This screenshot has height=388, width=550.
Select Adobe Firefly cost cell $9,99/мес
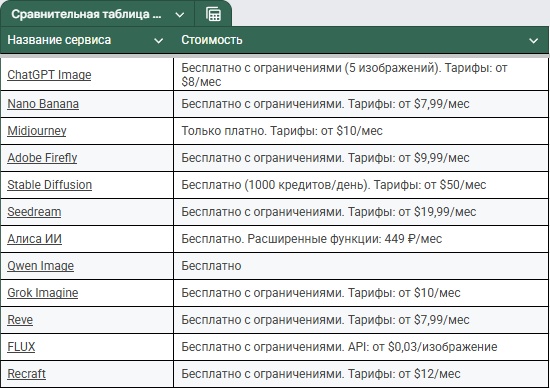(361, 158)
